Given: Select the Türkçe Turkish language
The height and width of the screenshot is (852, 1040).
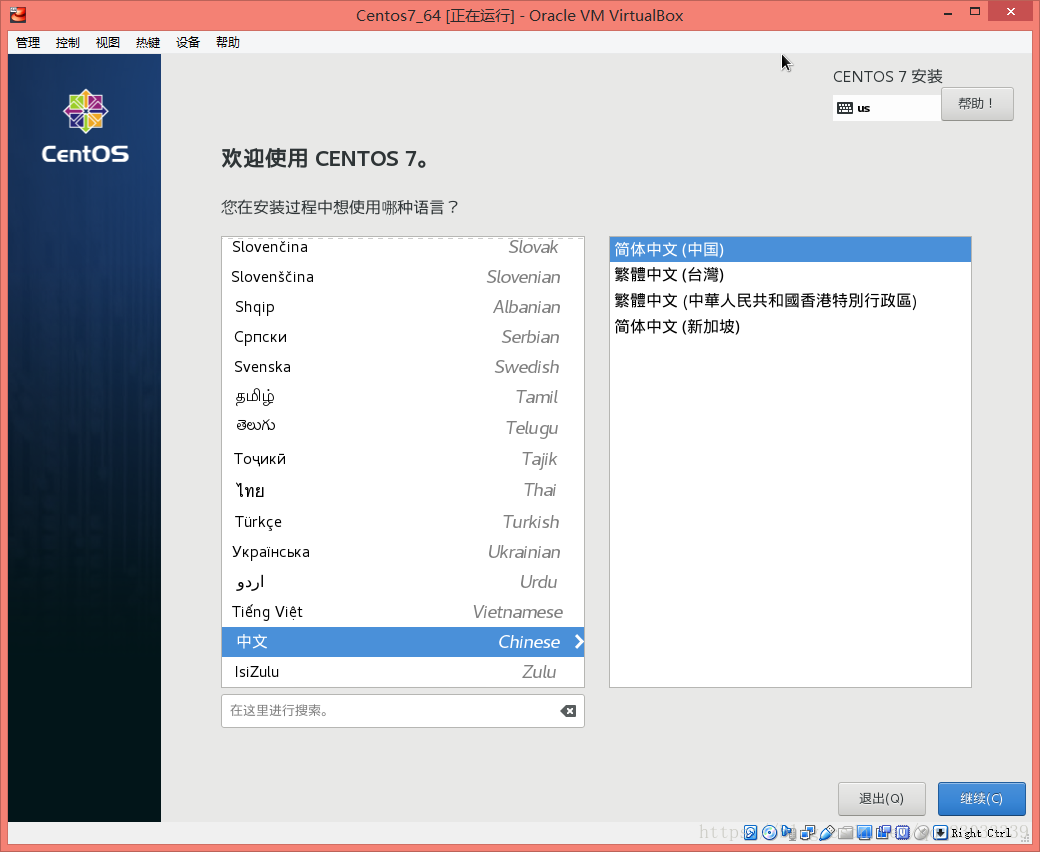Looking at the screenshot, I should [x=403, y=522].
